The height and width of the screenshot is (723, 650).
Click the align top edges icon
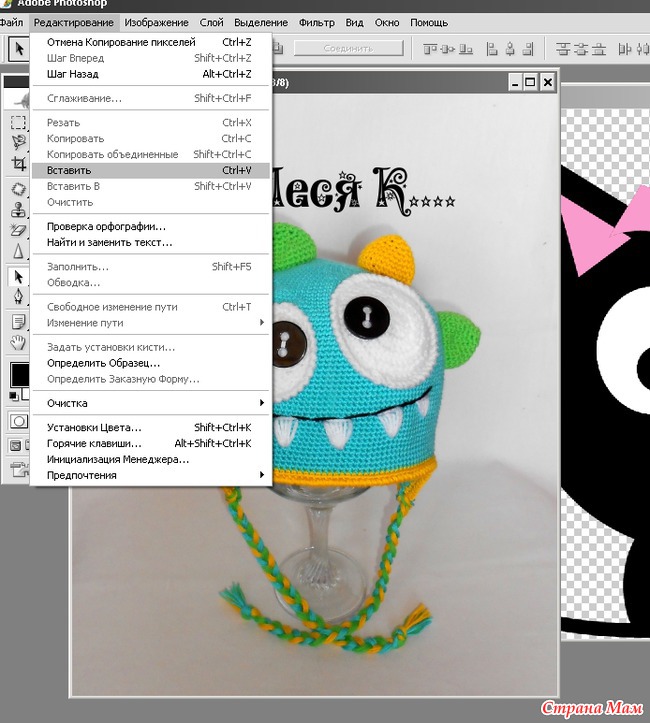click(x=431, y=48)
